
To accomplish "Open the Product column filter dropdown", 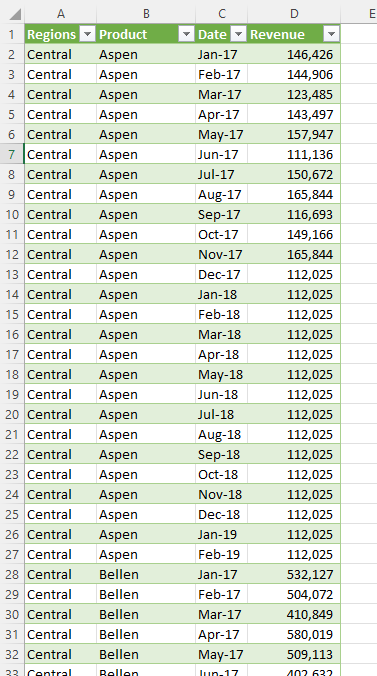I will click(x=186, y=34).
